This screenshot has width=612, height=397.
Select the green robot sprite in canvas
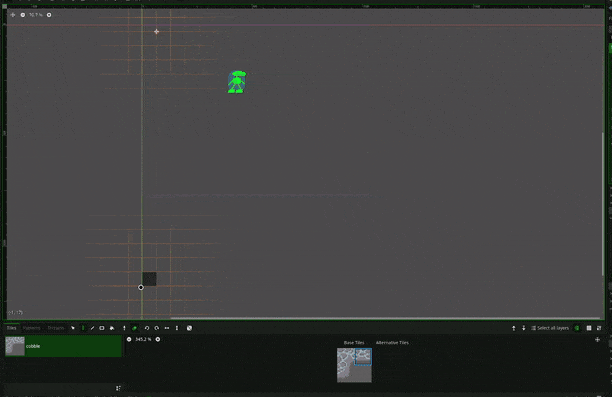[237, 82]
